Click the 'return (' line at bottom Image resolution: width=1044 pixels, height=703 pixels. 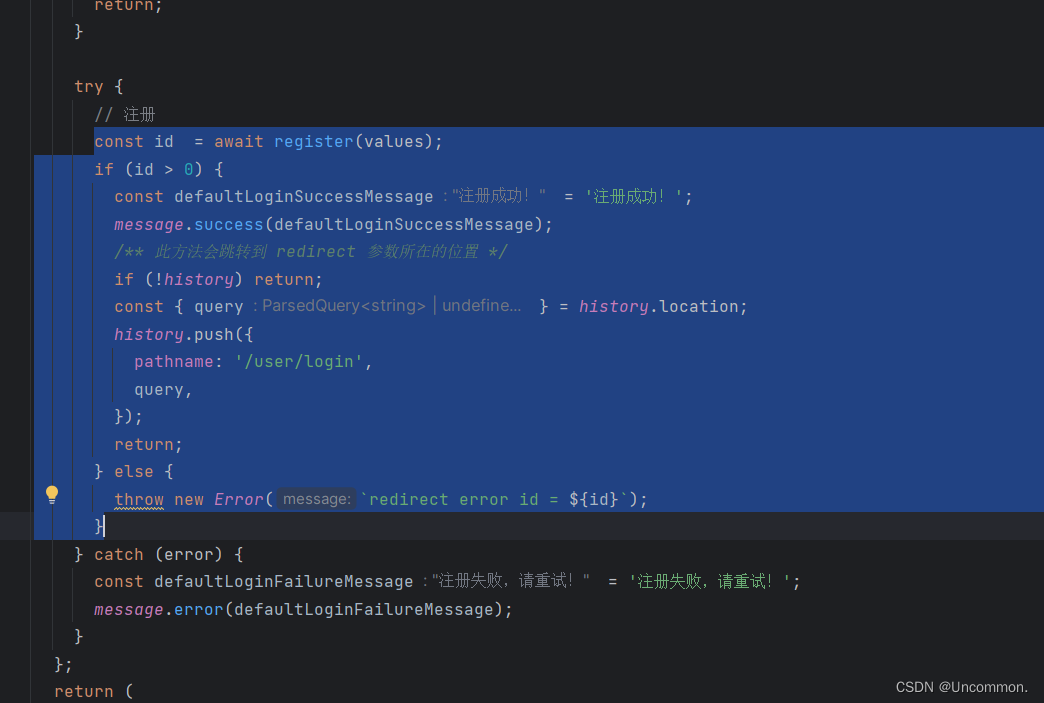[x=94, y=692]
